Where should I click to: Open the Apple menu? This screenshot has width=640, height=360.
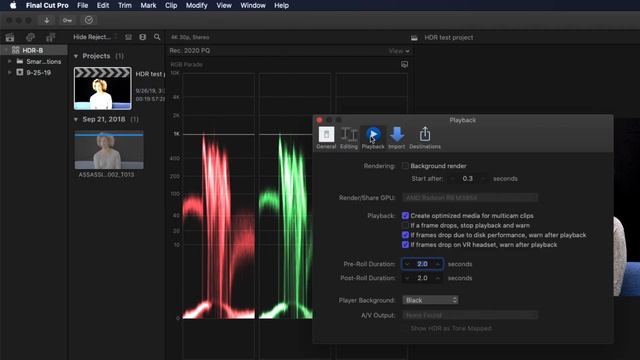(x=13, y=5)
